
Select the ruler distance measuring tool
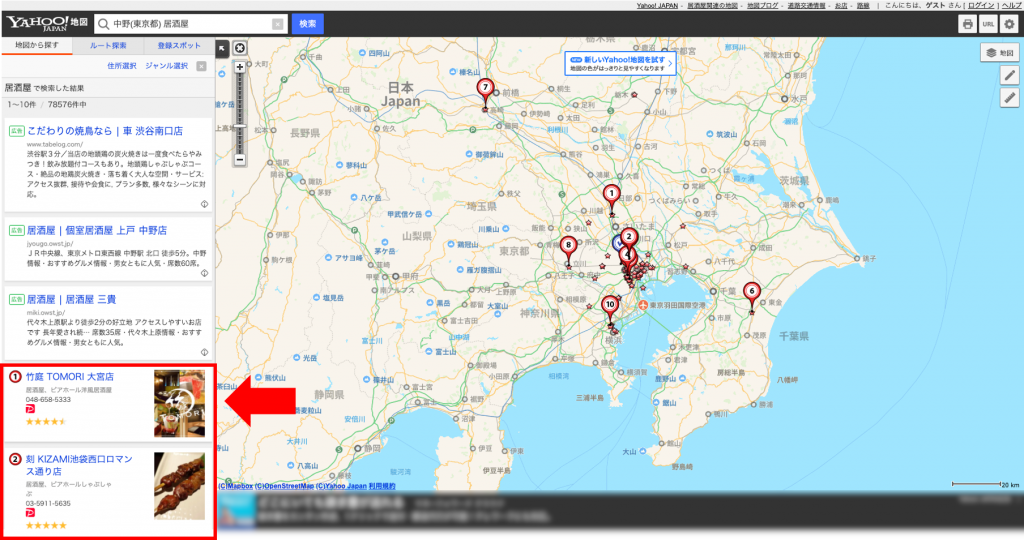click(1010, 98)
